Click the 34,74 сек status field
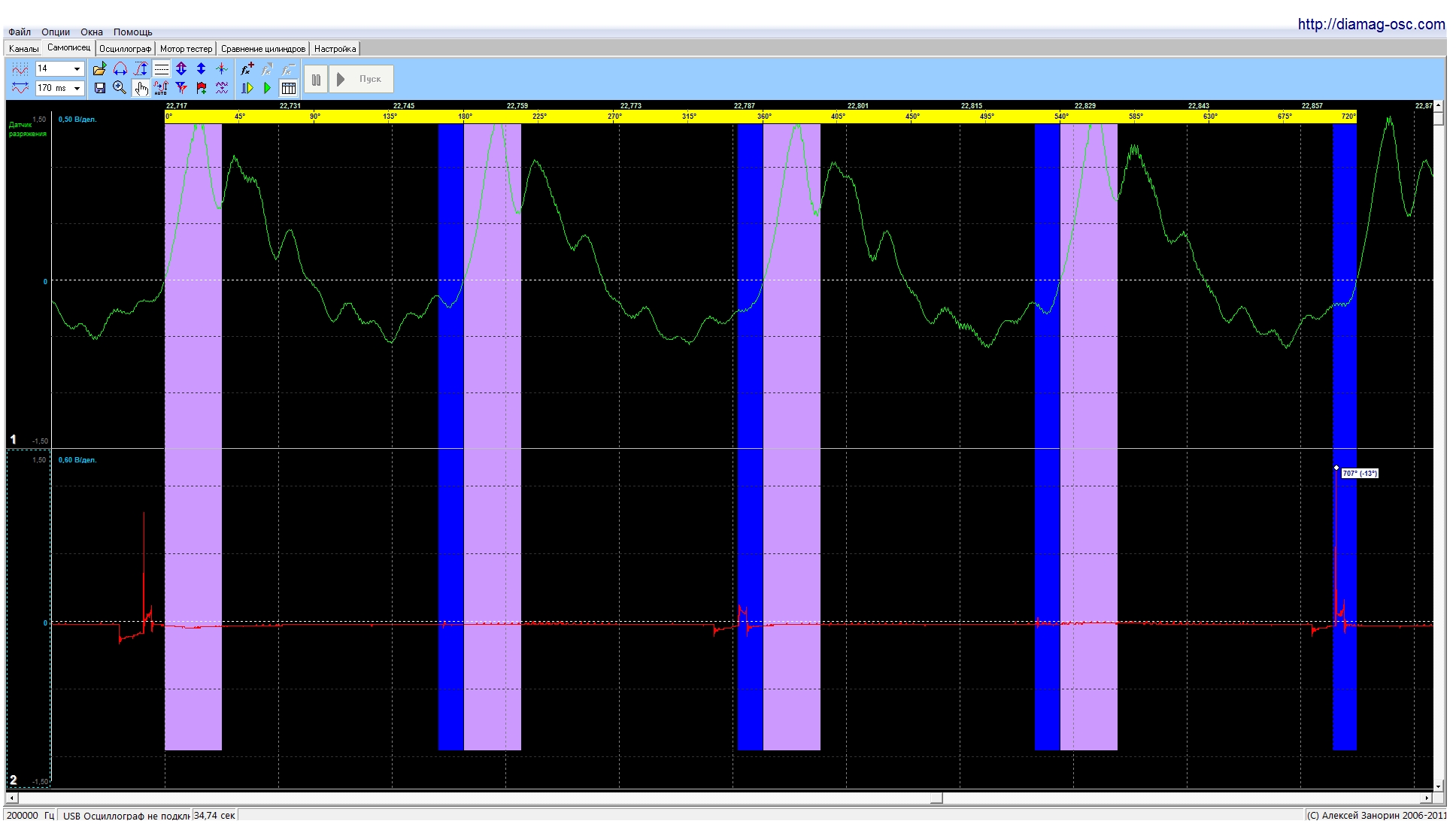 click(x=215, y=815)
